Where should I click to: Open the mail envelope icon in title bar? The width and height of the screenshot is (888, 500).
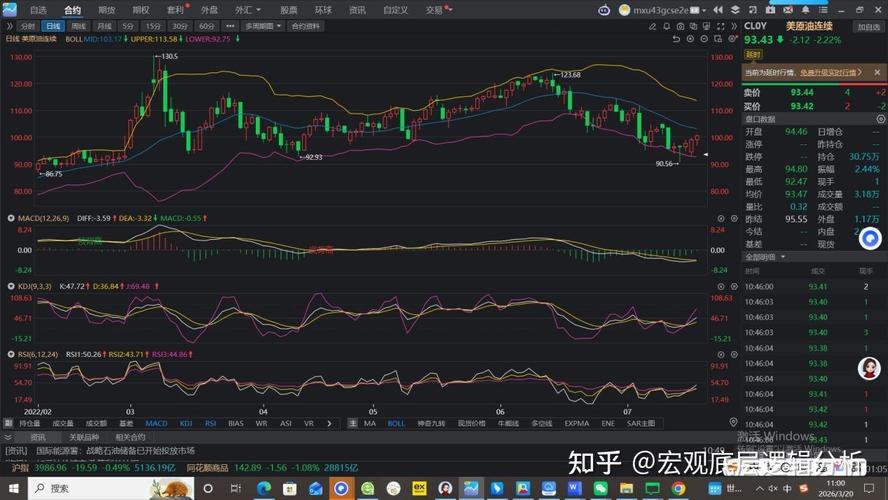point(788,10)
